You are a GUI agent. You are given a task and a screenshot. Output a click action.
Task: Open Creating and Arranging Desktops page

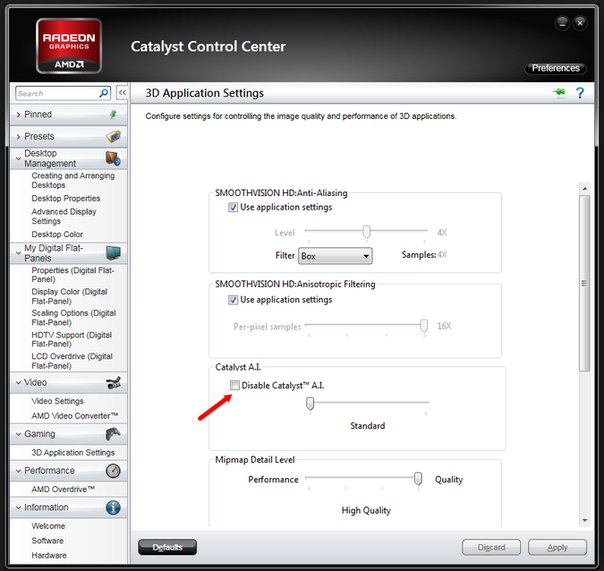(x=73, y=180)
